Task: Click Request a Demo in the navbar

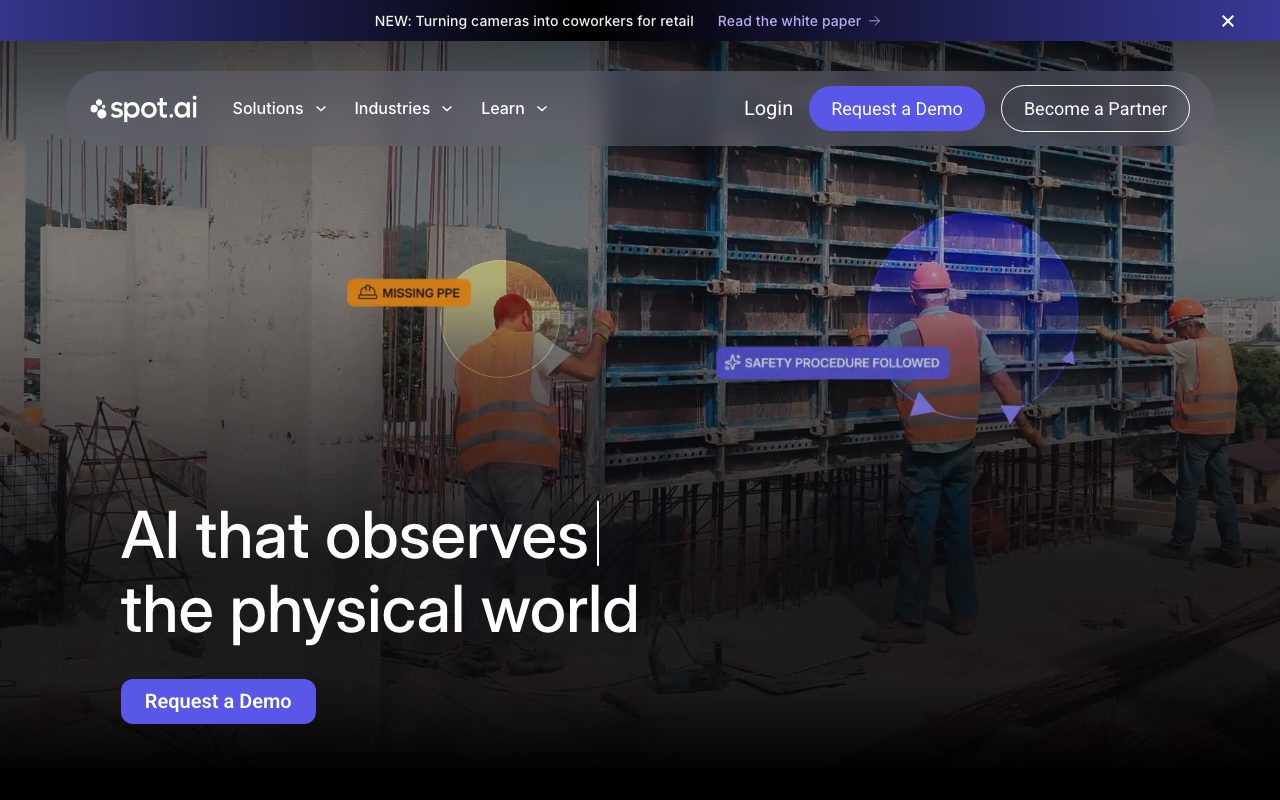Action: pos(897,109)
